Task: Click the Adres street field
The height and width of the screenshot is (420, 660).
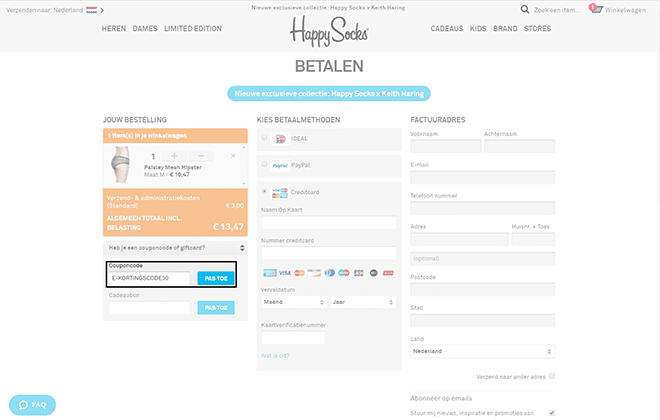Action: tap(460, 239)
